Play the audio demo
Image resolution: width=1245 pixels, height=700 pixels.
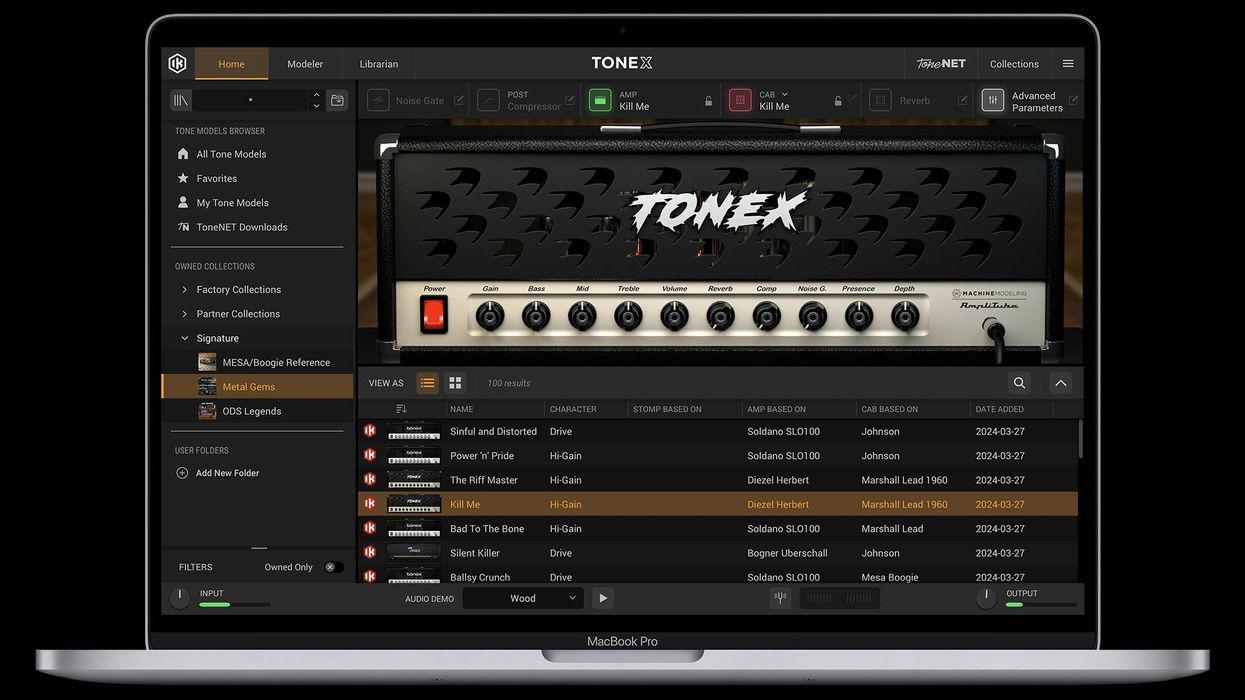click(602, 597)
